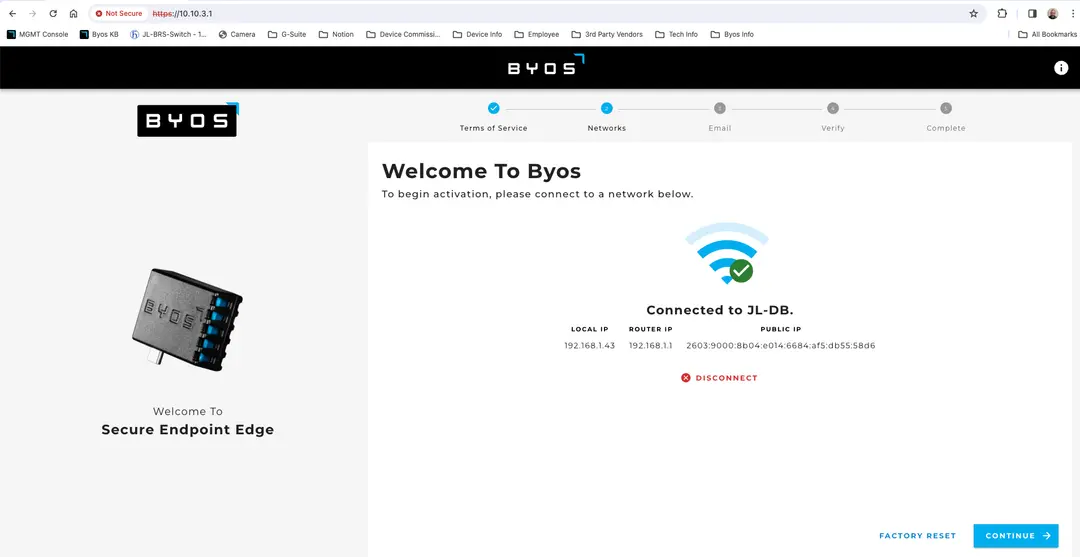
Task: Open the MGMT Console bookmark
Action: 37,34
